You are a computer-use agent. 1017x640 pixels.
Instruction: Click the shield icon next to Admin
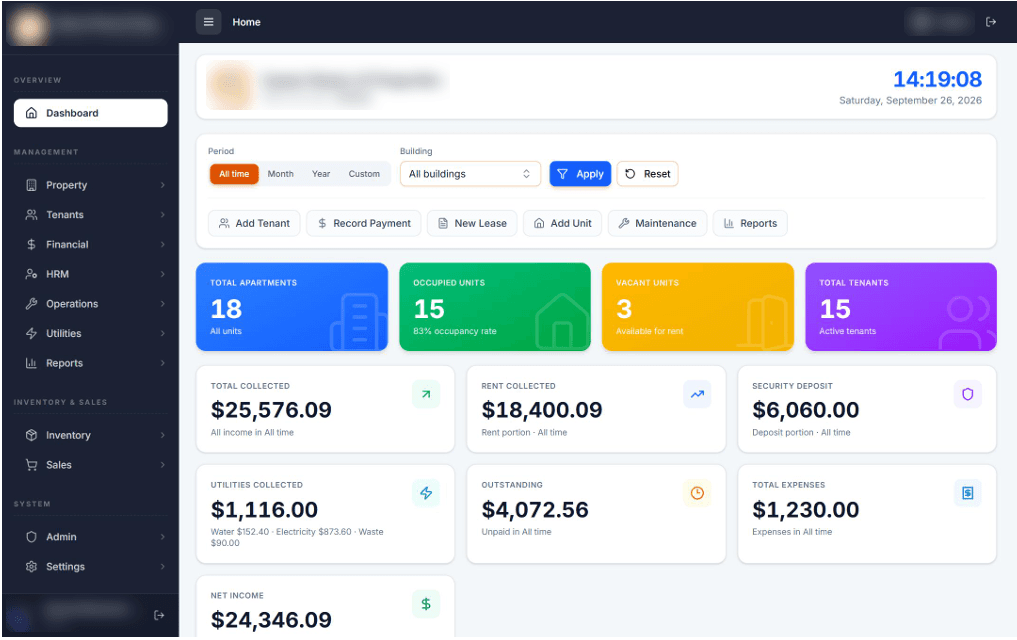tap(31, 538)
